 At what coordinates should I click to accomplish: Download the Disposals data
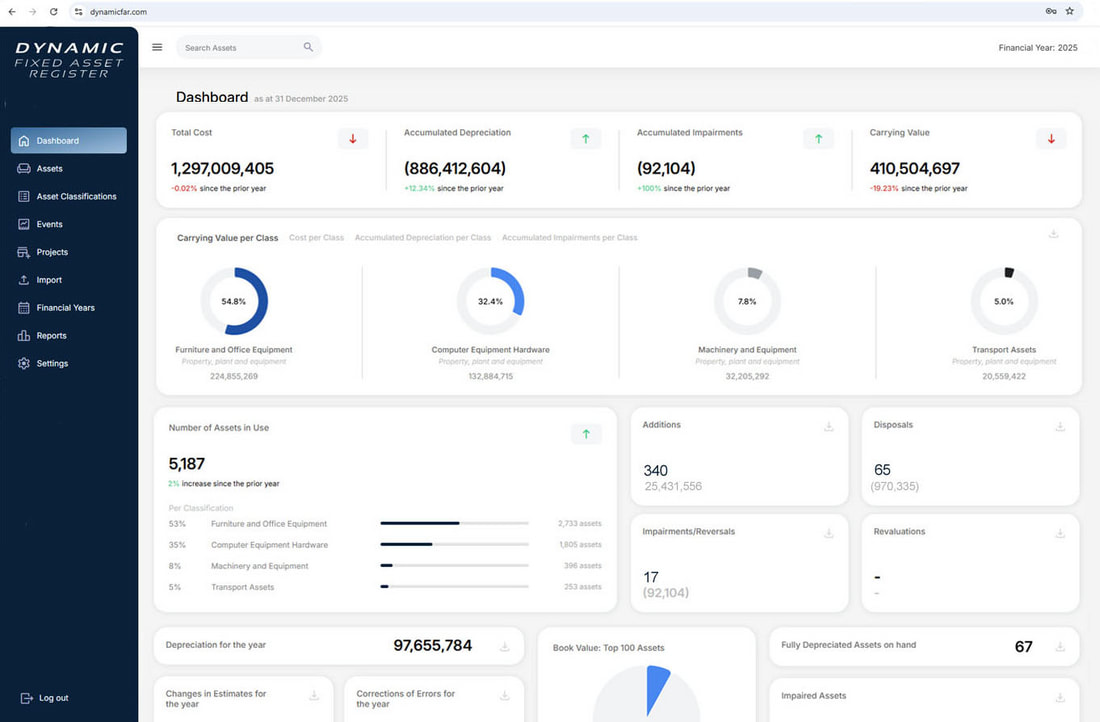point(1060,427)
